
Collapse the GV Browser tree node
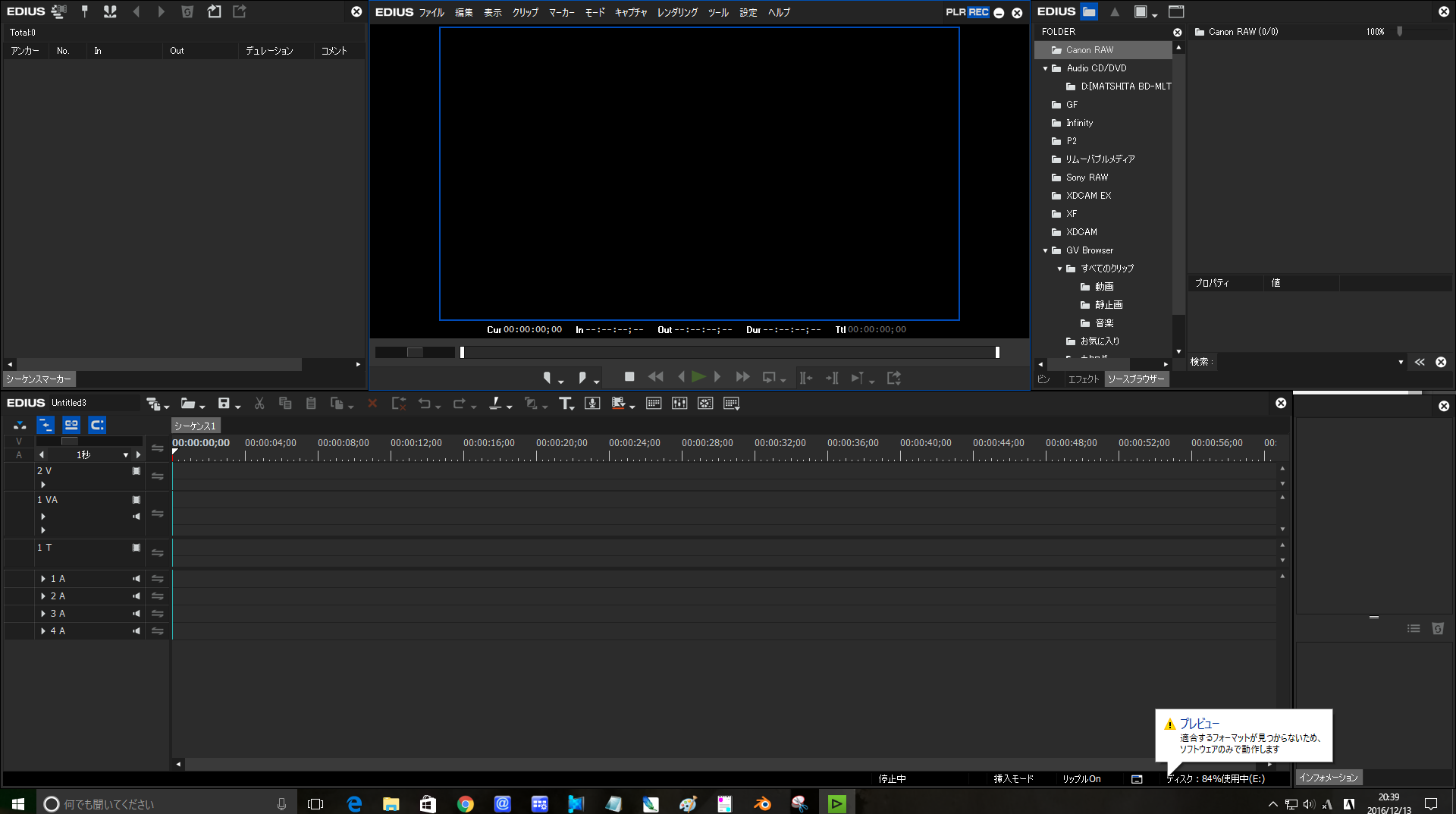[x=1045, y=250]
